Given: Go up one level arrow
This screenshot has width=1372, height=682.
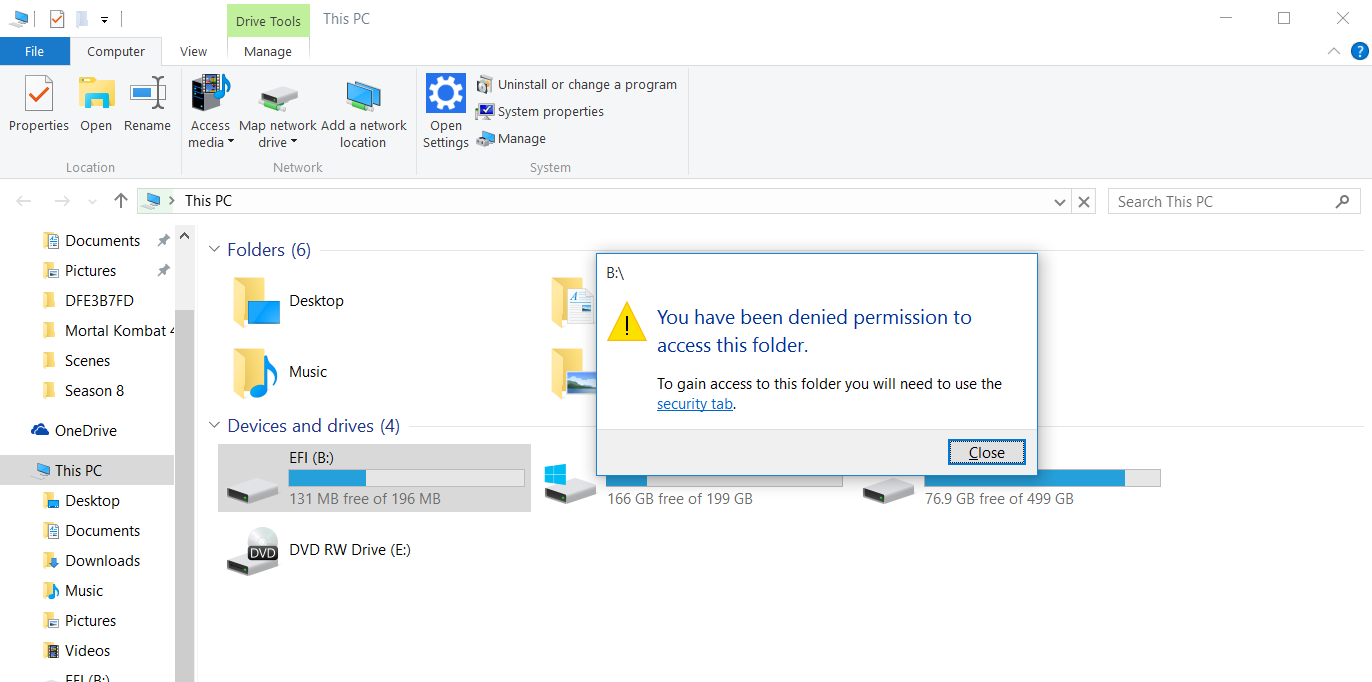Looking at the screenshot, I should tap(121, 201).
